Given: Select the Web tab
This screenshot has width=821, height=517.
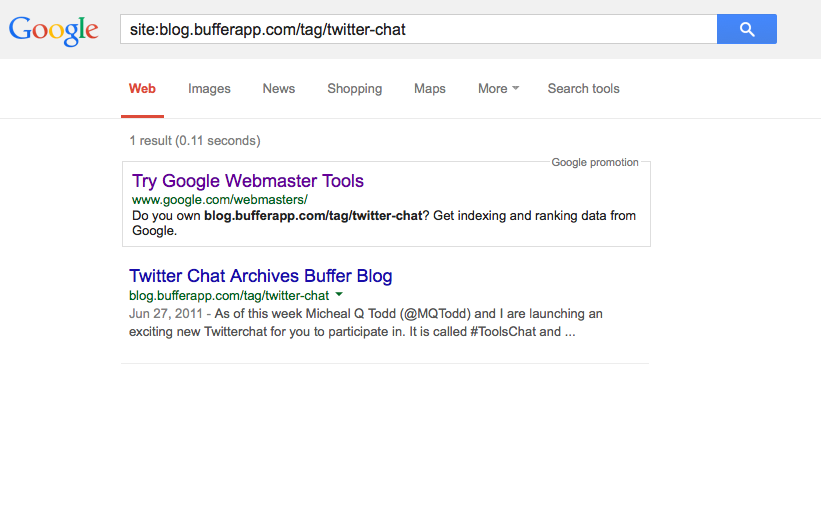Looking at the screenshot, I should pos(142,89).
